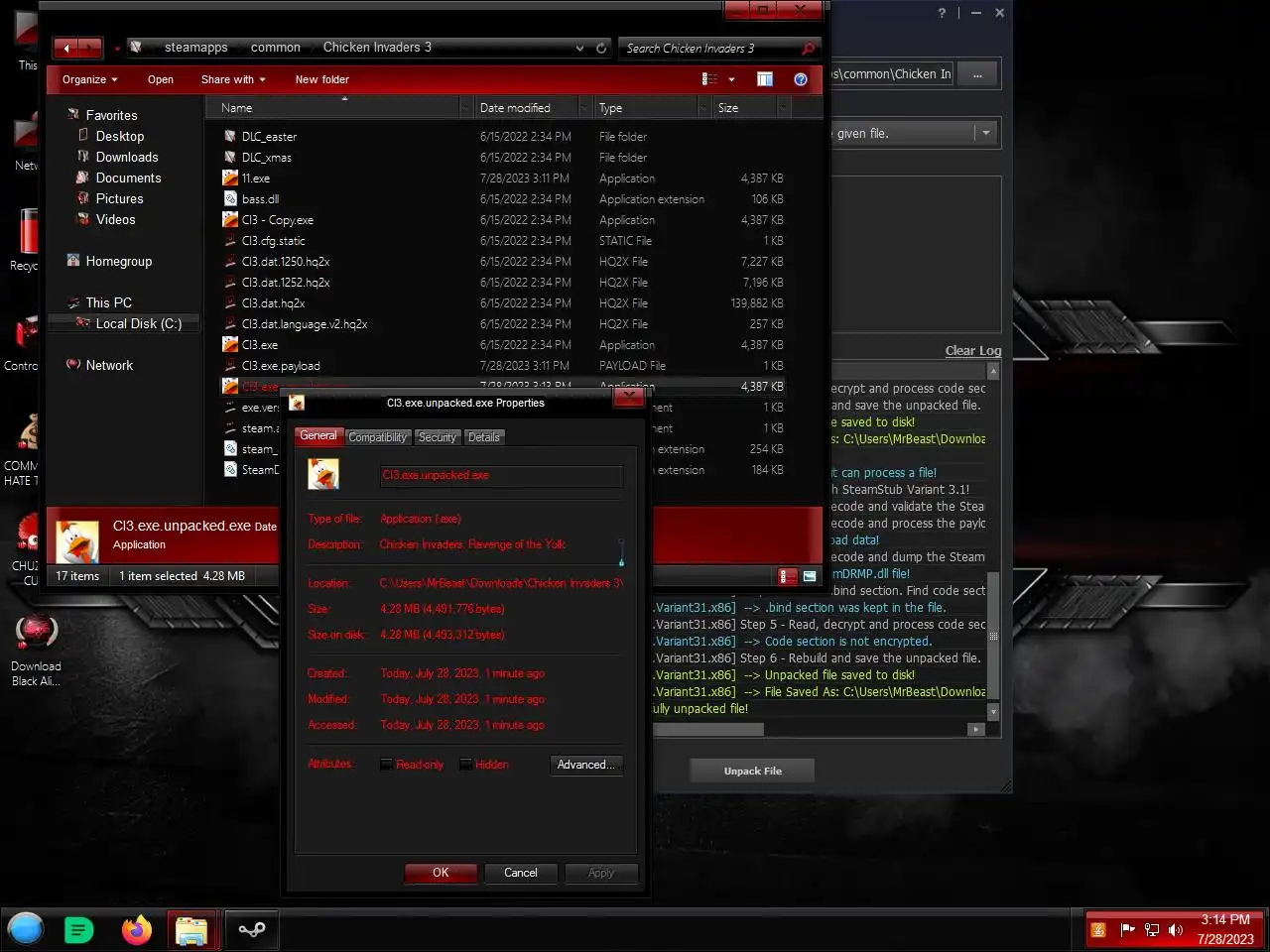Open Advanced attributes dialog
Screen dimensions: 1270x952
click(x=586, y=765)
